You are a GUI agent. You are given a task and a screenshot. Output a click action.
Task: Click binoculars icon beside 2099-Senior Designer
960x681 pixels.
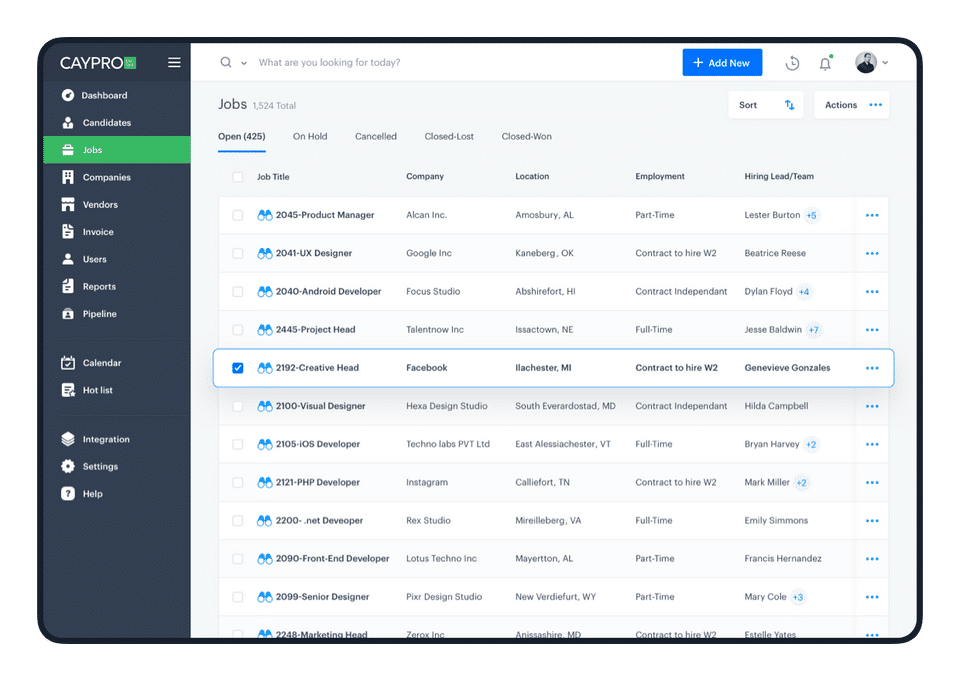(264, 596)
